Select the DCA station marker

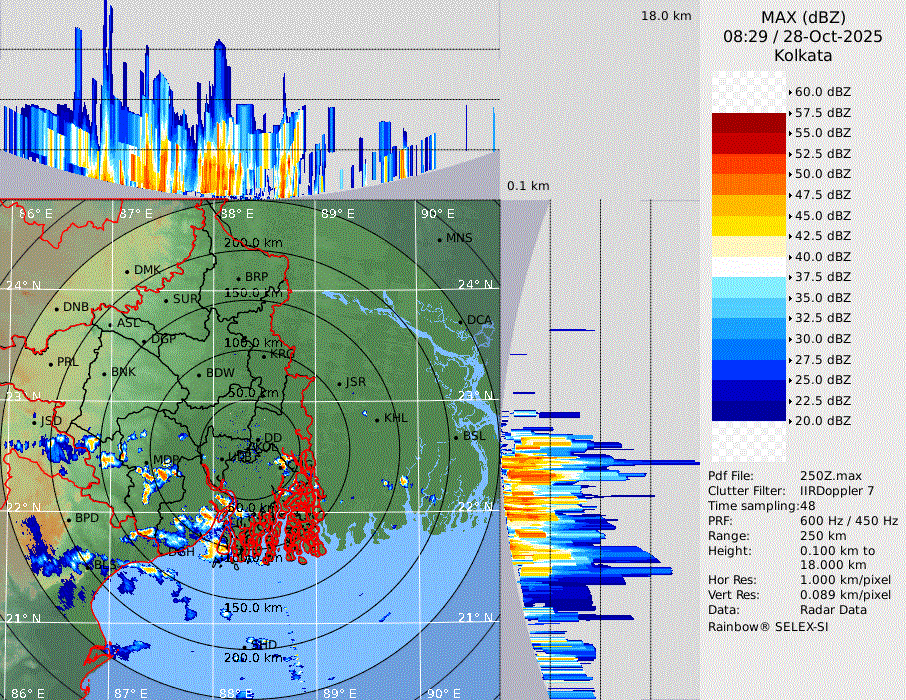coord(462,321)
